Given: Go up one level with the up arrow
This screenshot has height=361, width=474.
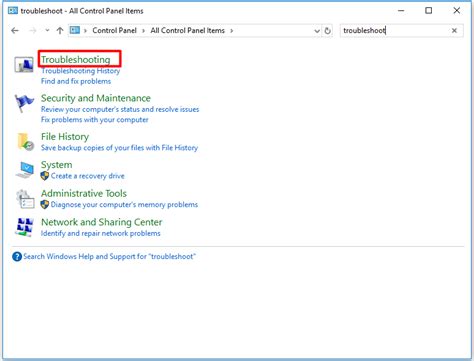Looking at the screenshot, I should (60, 31).
